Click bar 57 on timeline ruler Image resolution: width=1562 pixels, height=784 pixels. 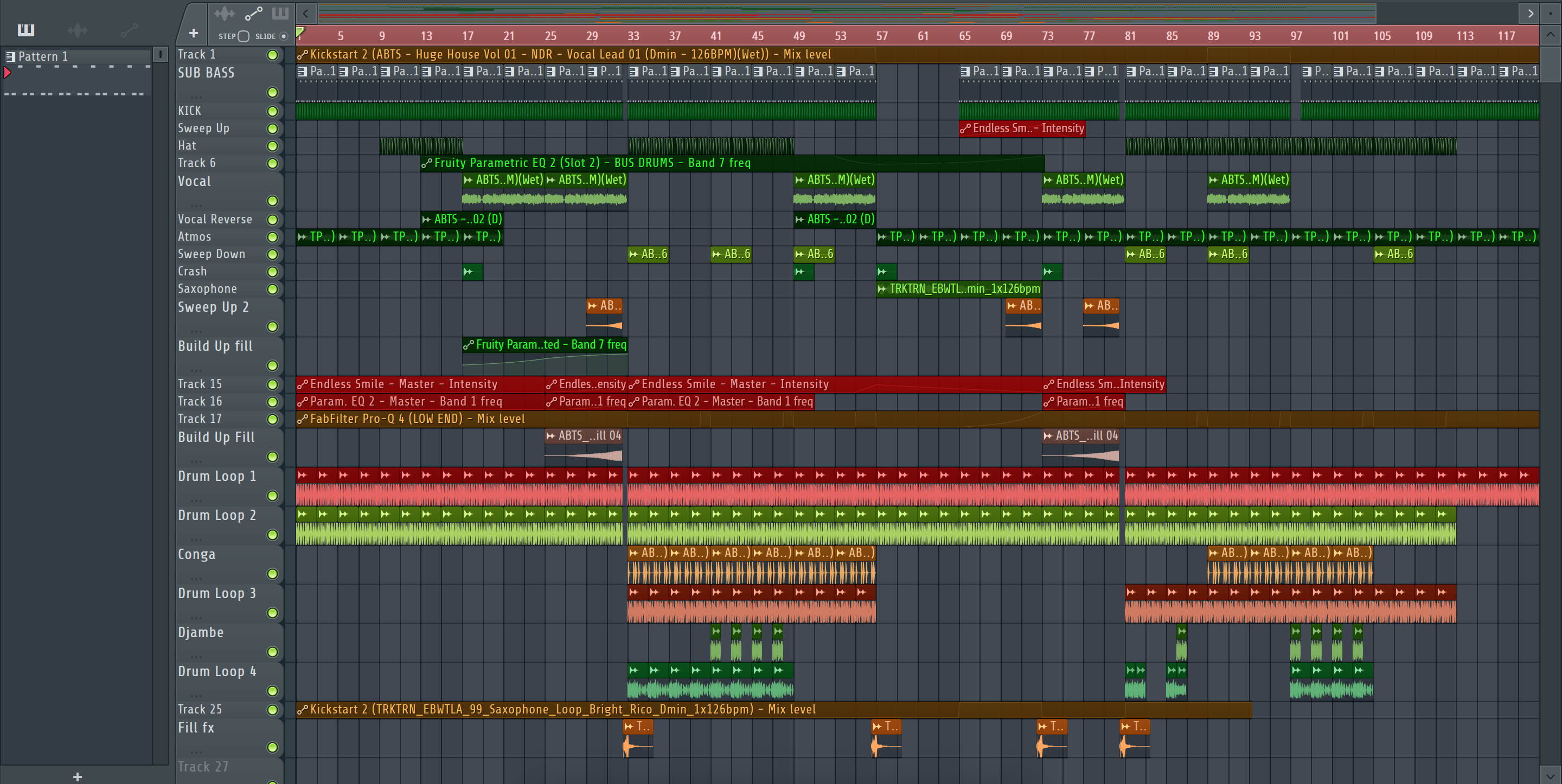882,36
